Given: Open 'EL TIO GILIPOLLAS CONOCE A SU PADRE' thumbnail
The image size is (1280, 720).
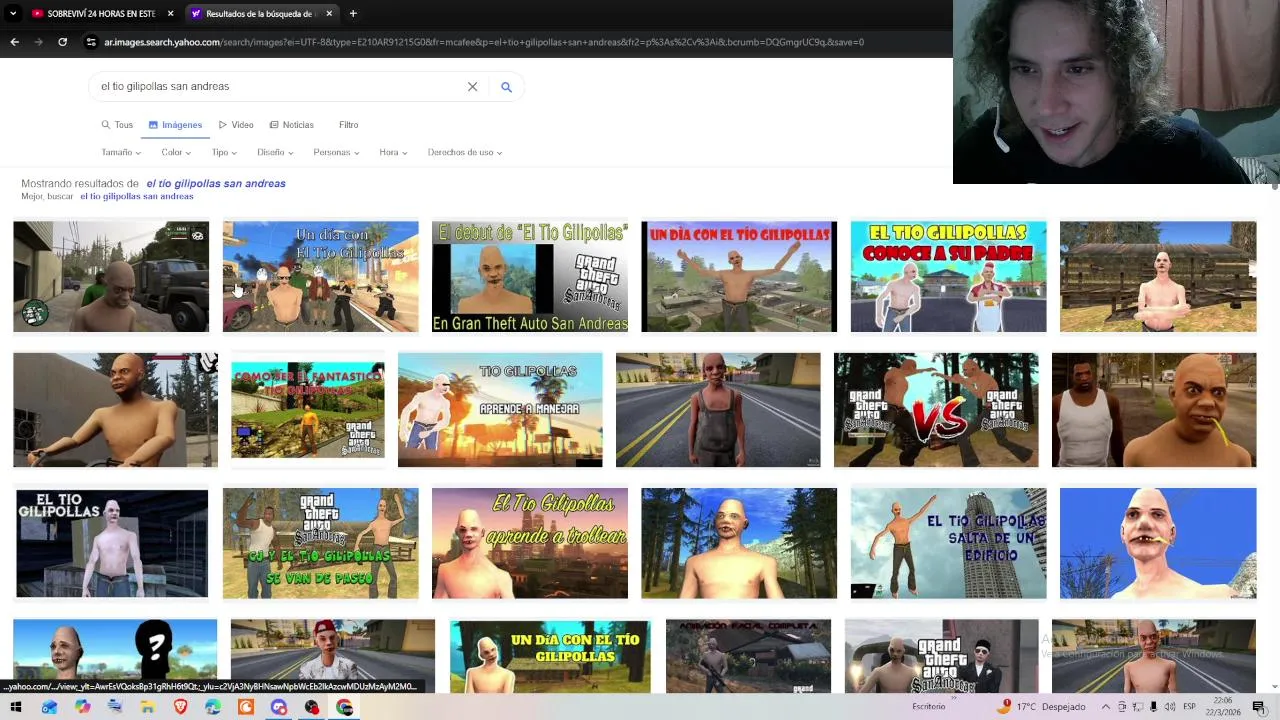Looking at the screenshot, I should tap(948, 276).
